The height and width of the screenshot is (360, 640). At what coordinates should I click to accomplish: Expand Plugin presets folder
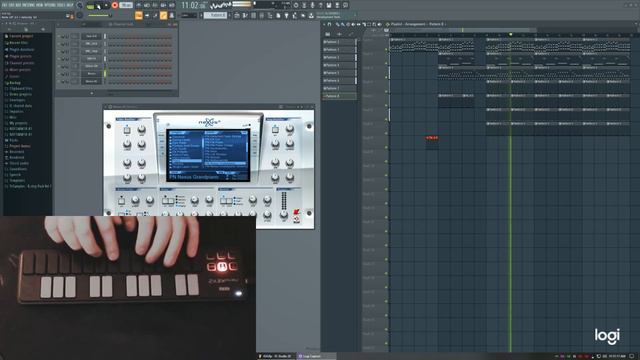point(20,56)
